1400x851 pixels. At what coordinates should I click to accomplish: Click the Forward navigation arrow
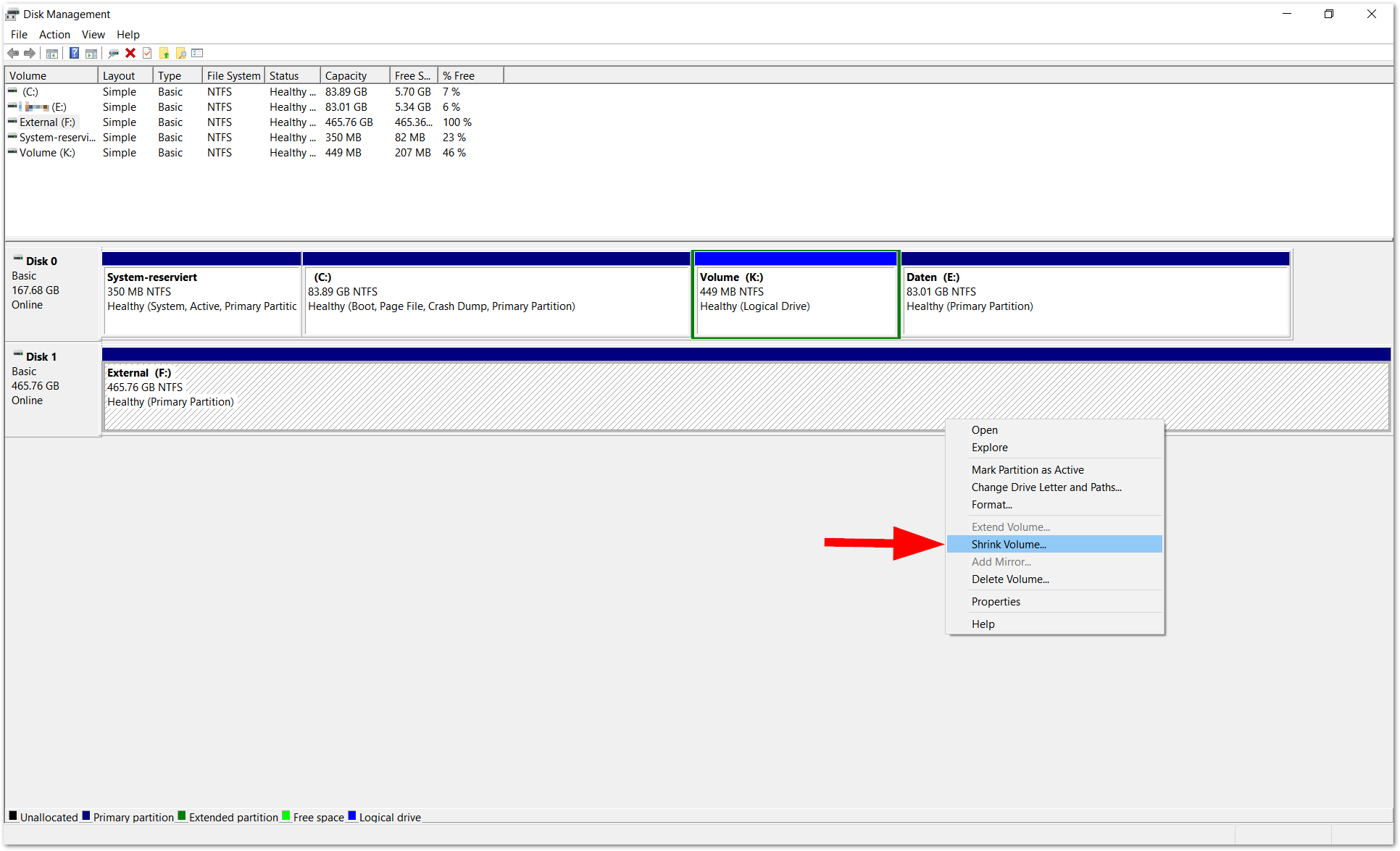click(x=30, y=53)
